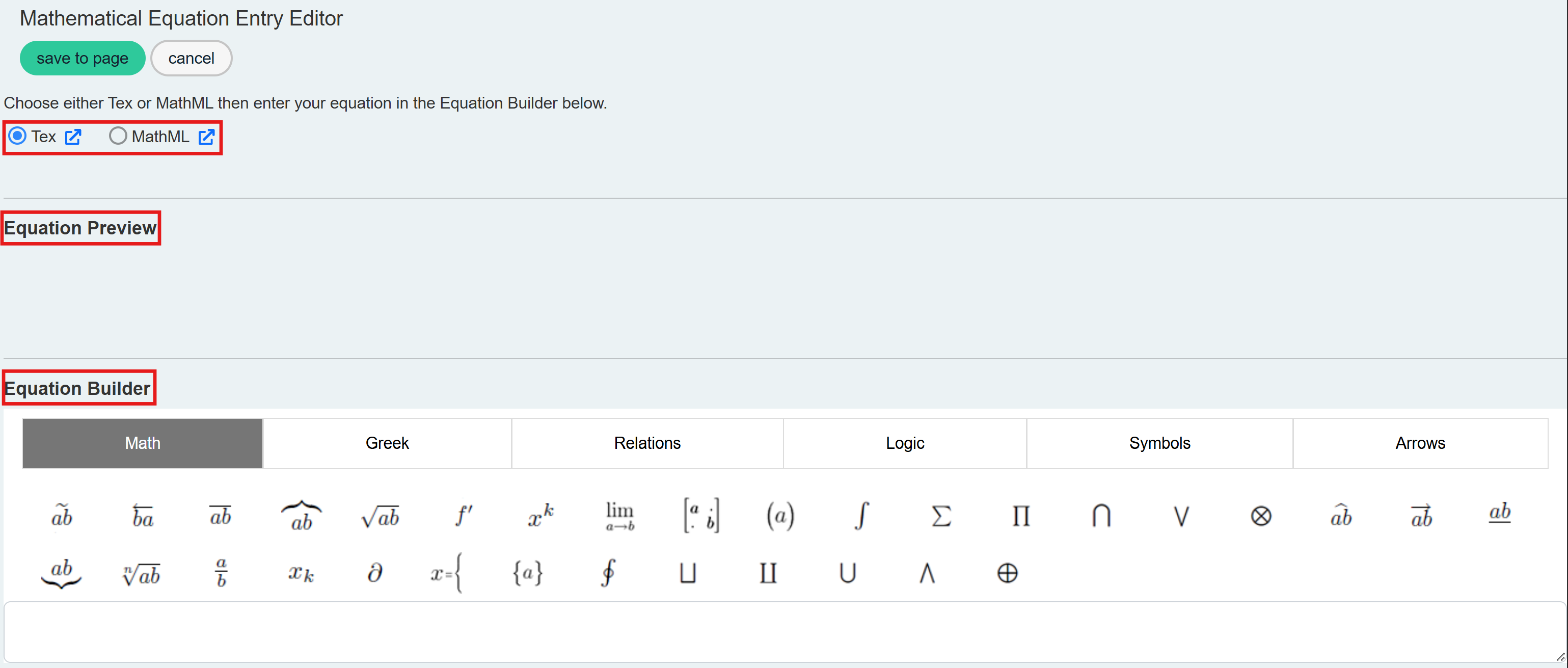Insert the superscript x to the k
1568x668 pixels.
pos(540,516)
